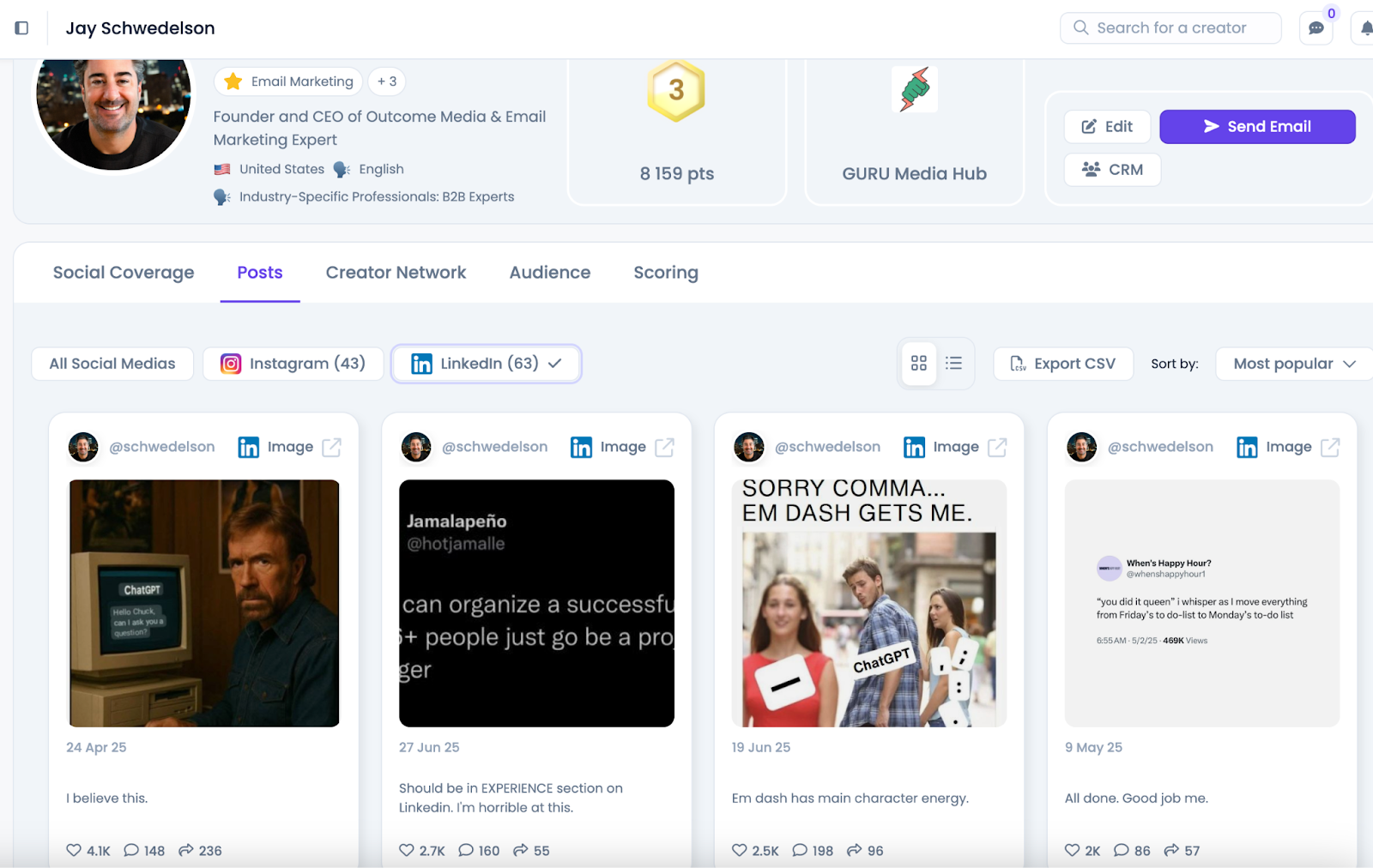Open the Most popular sort dropdown
The height and width of the screenshot is (868, 1373).
(x=1294, y=364)
